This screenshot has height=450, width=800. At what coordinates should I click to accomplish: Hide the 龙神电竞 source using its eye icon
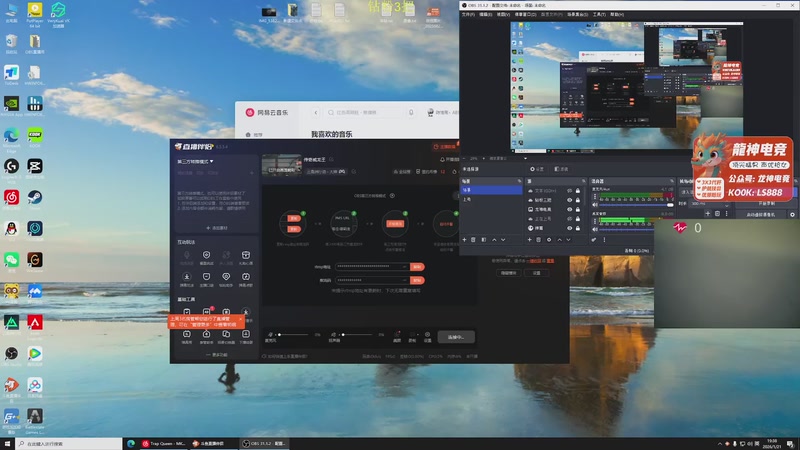pos(569,209)
